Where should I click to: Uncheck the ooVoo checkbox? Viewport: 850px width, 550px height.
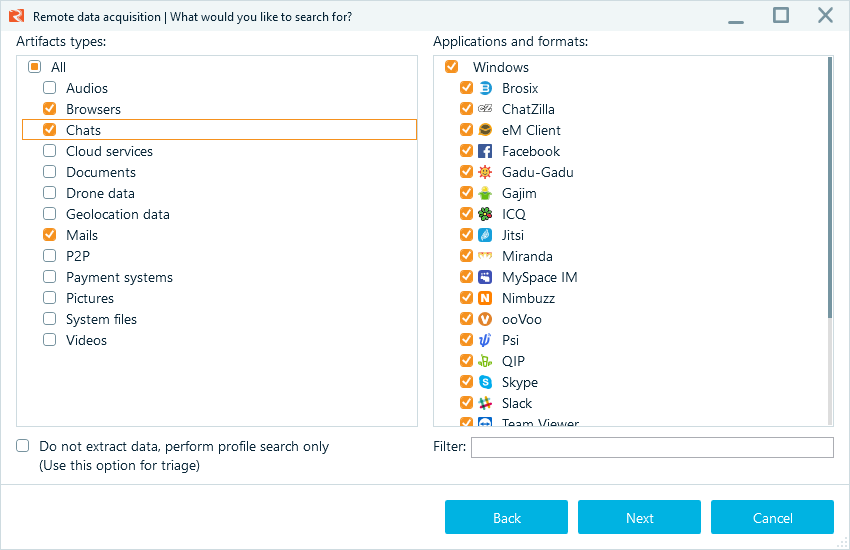tap(466, 319)
